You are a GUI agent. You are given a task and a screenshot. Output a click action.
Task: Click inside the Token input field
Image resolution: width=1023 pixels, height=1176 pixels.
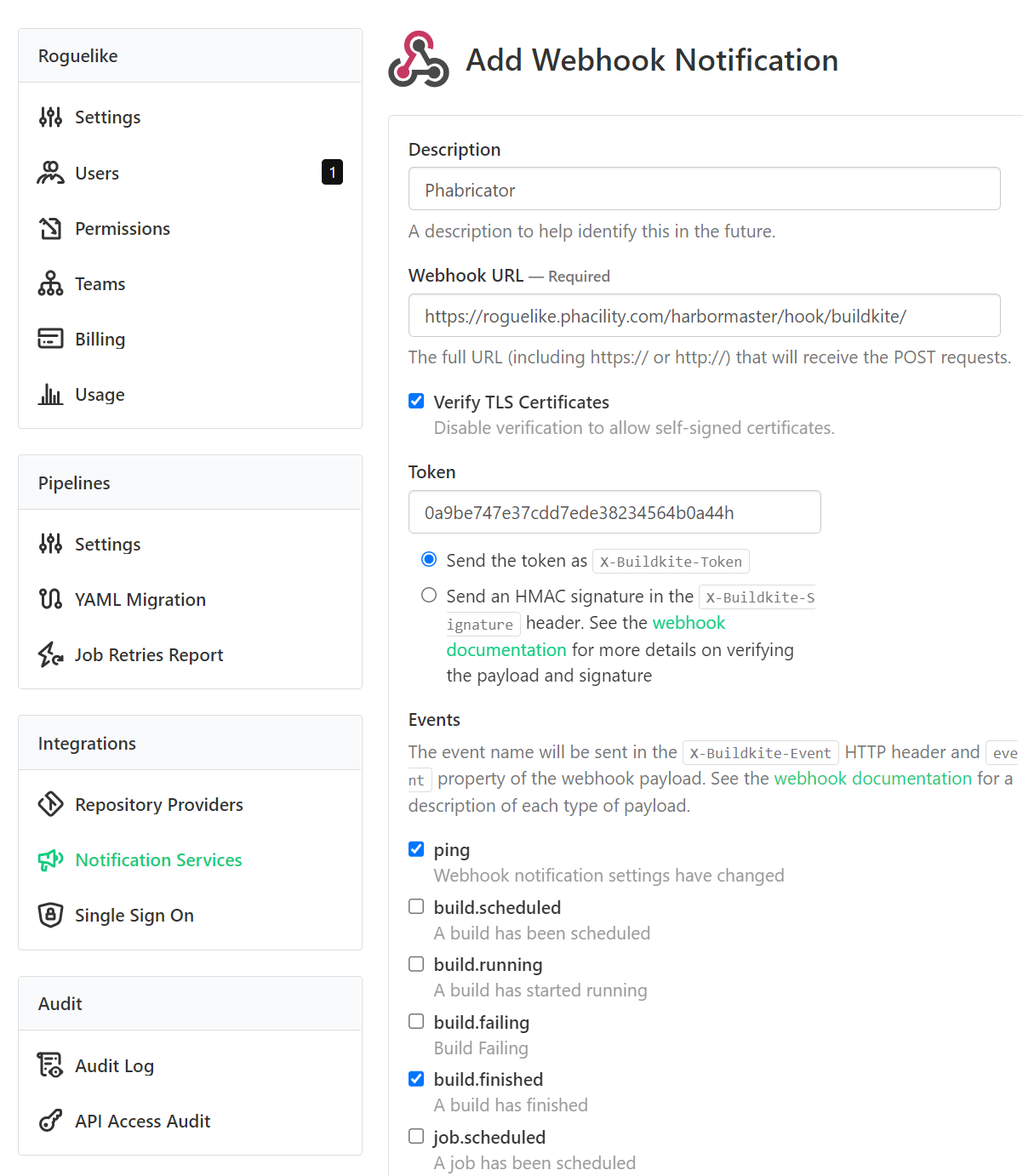[x=613, y=511]
